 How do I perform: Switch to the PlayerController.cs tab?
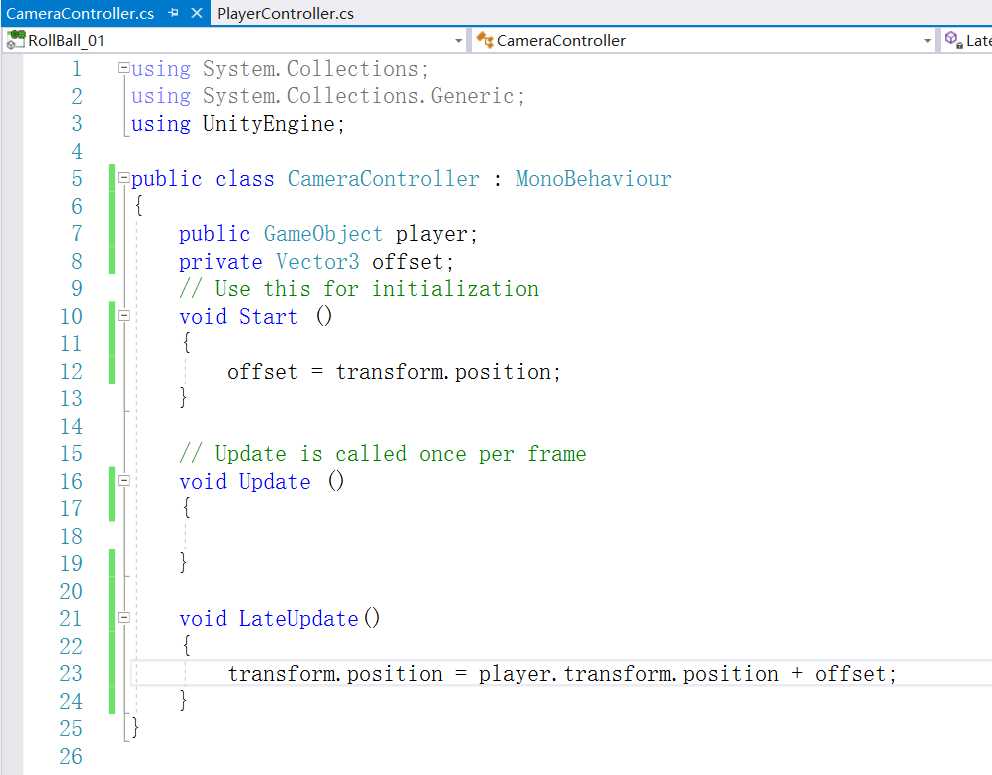click(x=285, y=13)
